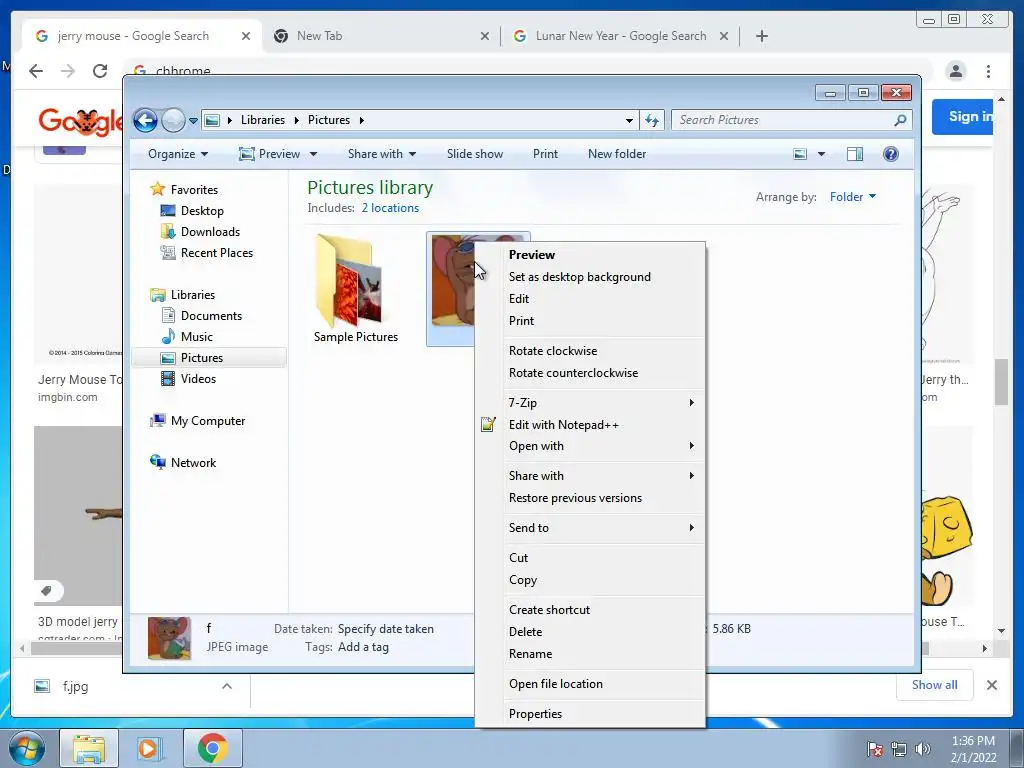Click the Chrome taskbar icon
1024x768 pixels.
click(x=212, y=748)
